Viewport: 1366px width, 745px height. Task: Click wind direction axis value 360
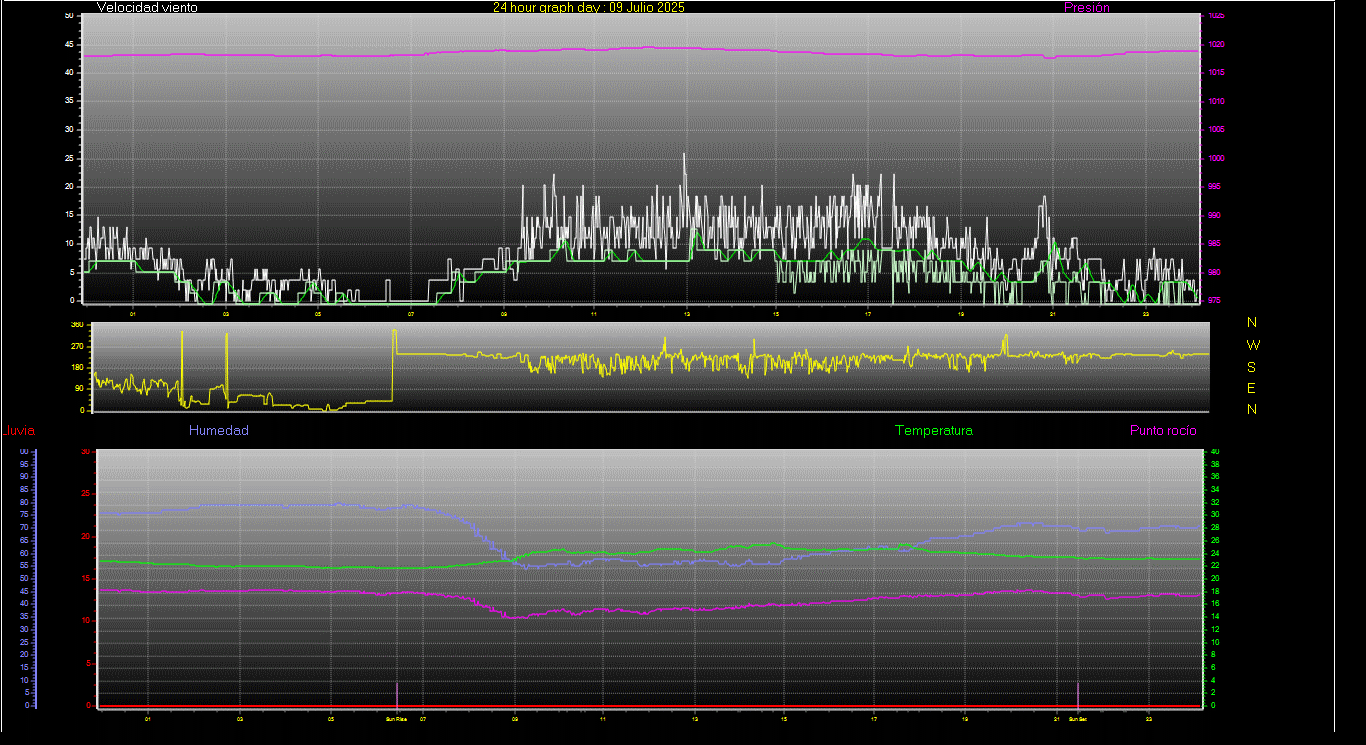point(76,325)
